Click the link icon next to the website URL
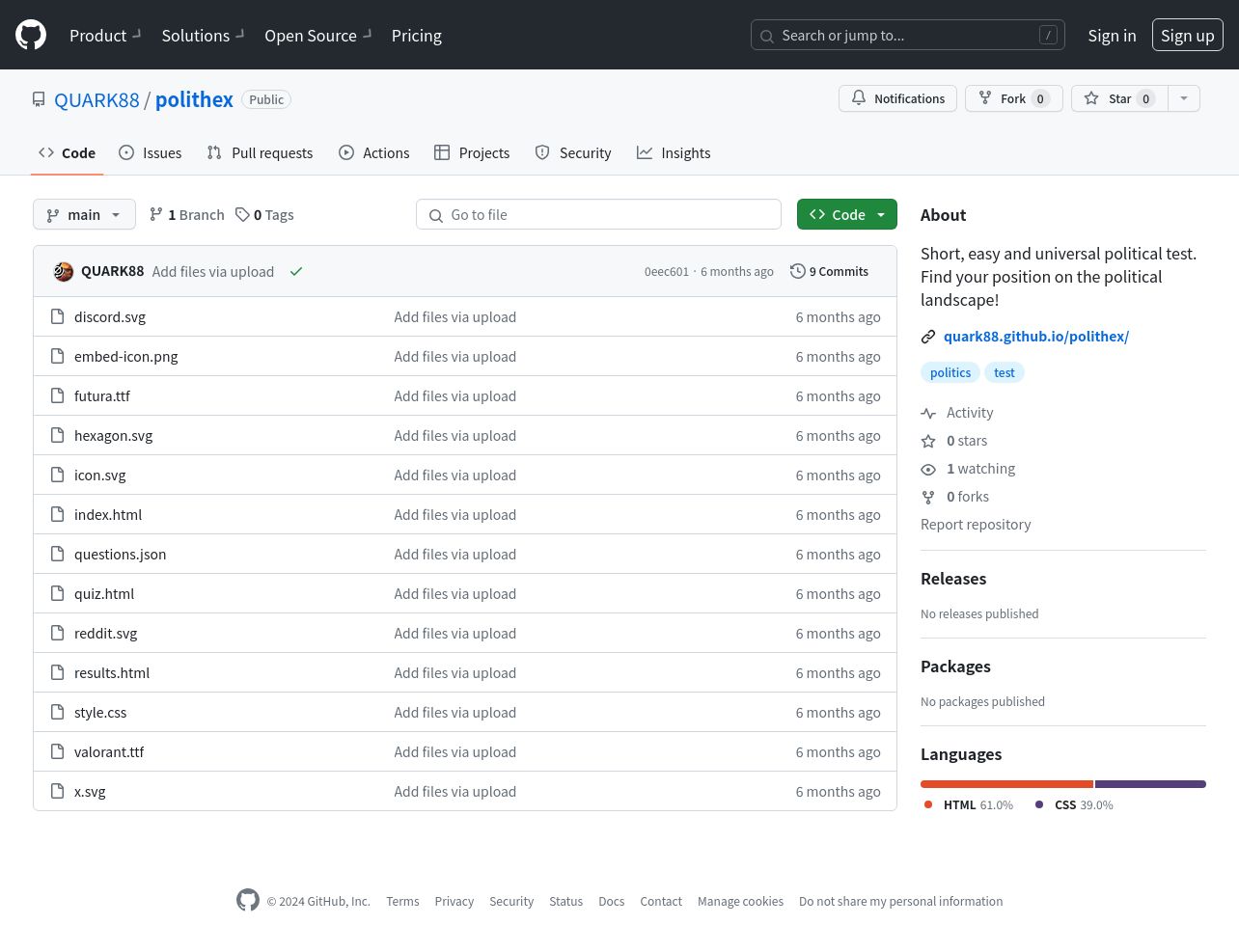Image resolution: width=1239 pixels, height=952 pixels. (928, 337)
